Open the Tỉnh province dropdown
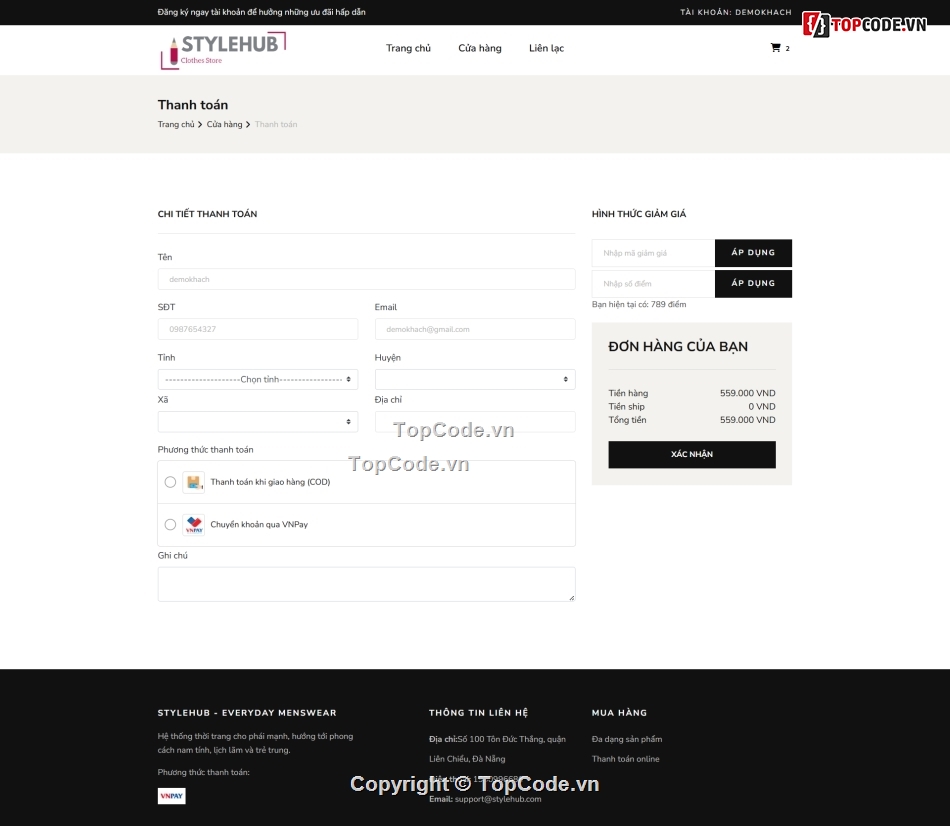 [257, 379]
